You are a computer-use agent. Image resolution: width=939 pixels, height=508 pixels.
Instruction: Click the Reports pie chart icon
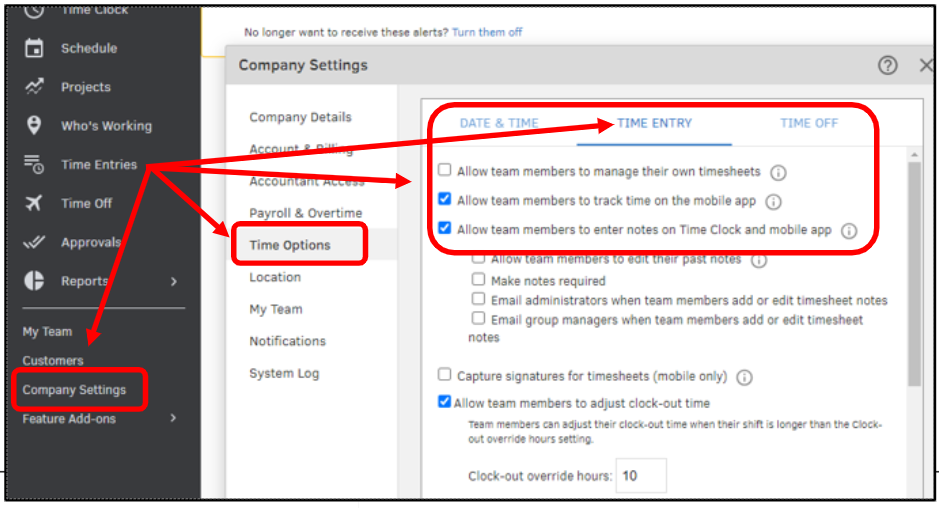tap(34, 281)
